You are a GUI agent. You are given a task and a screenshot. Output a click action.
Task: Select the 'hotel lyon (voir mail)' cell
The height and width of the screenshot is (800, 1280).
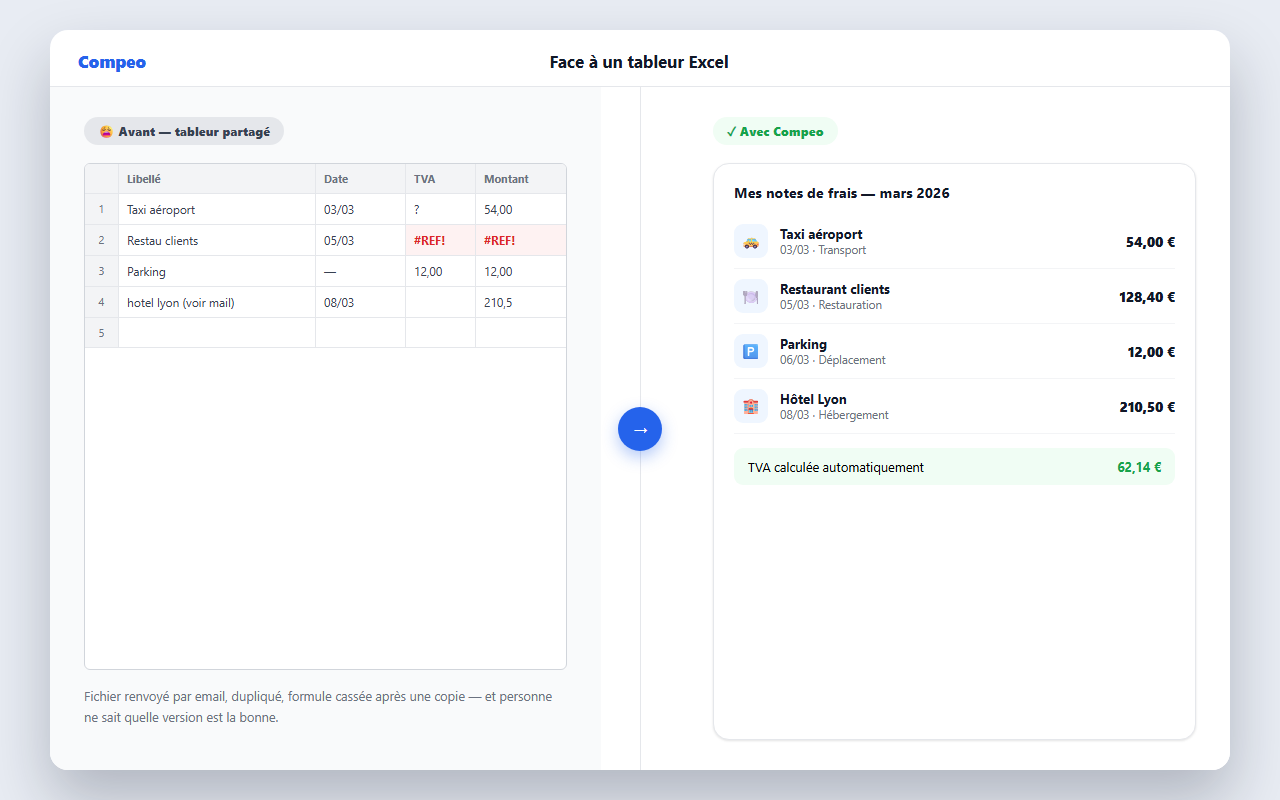point(217,303)
